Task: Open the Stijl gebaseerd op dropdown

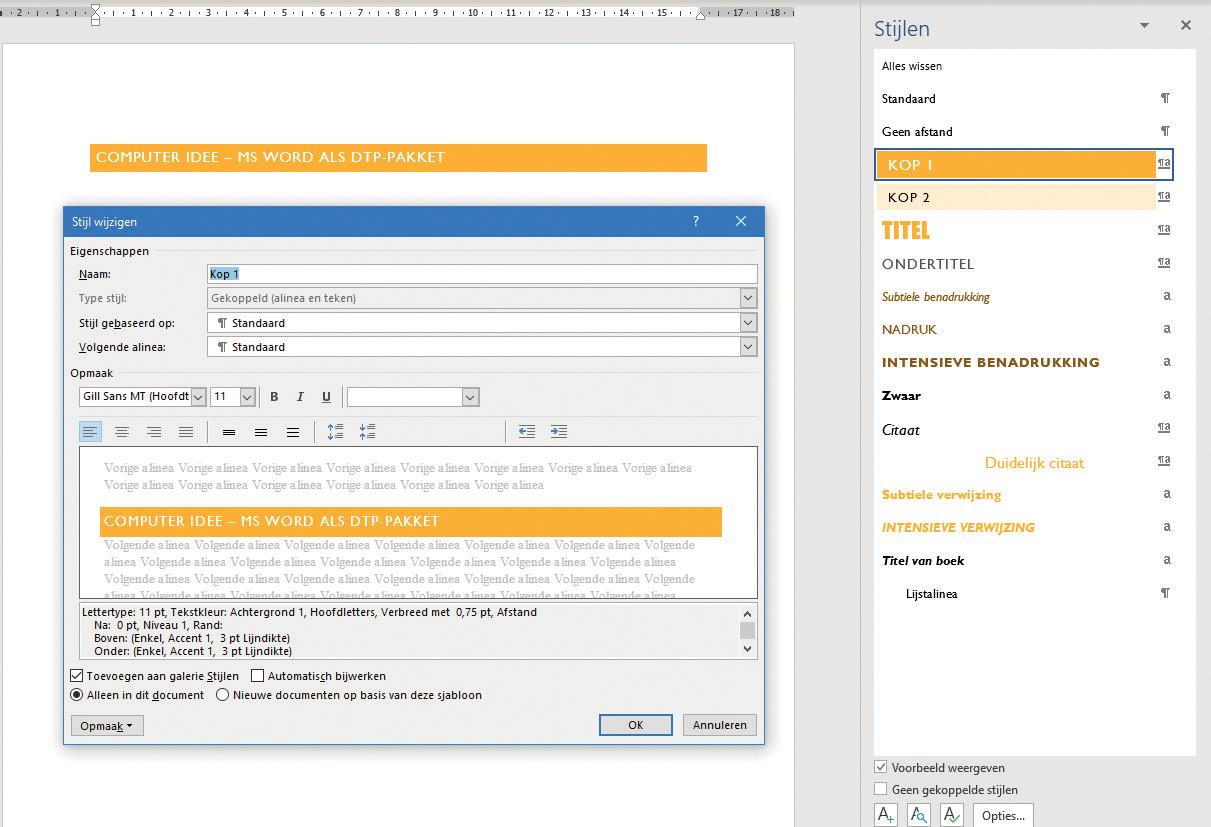Action: [748, 323]
